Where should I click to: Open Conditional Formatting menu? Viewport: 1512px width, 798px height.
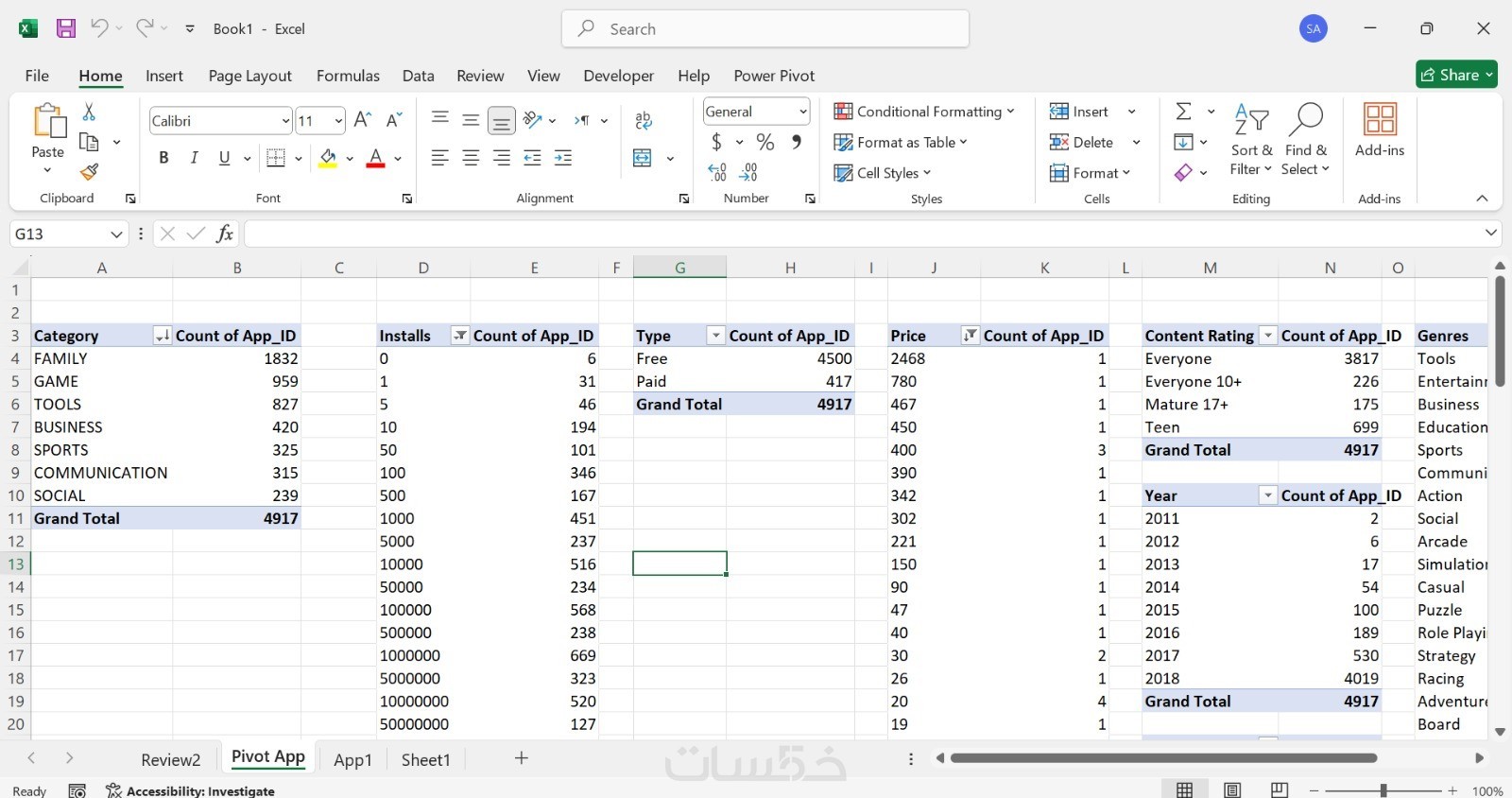tap(924, 112)
